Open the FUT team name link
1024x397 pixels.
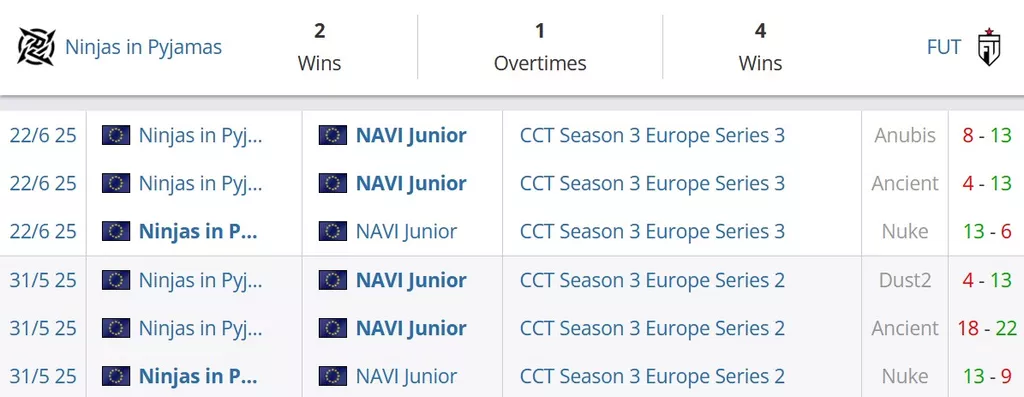pos(944,47)
